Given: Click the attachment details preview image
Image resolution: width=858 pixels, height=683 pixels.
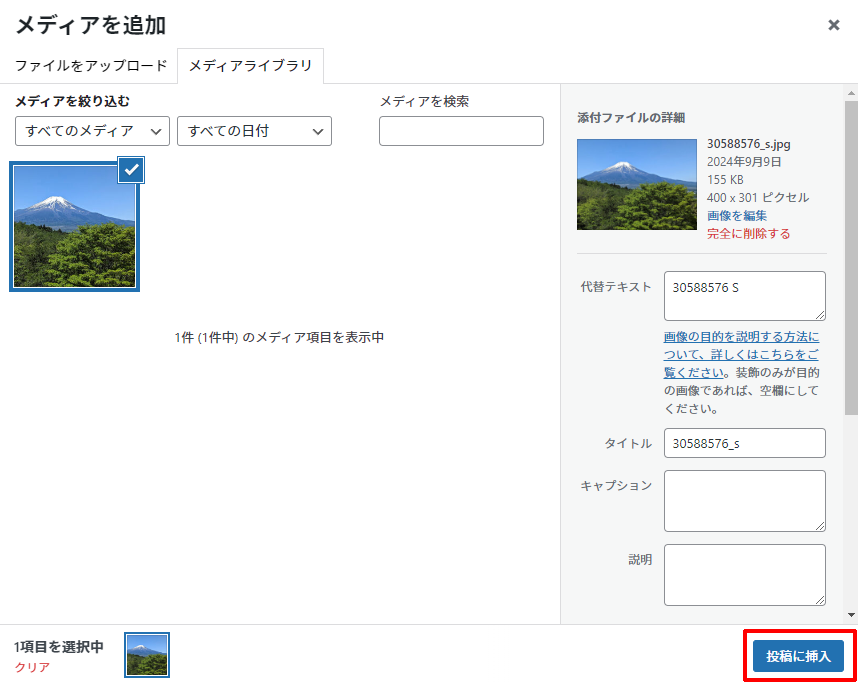Looking at the screenshot, I should tap(637, 184).
